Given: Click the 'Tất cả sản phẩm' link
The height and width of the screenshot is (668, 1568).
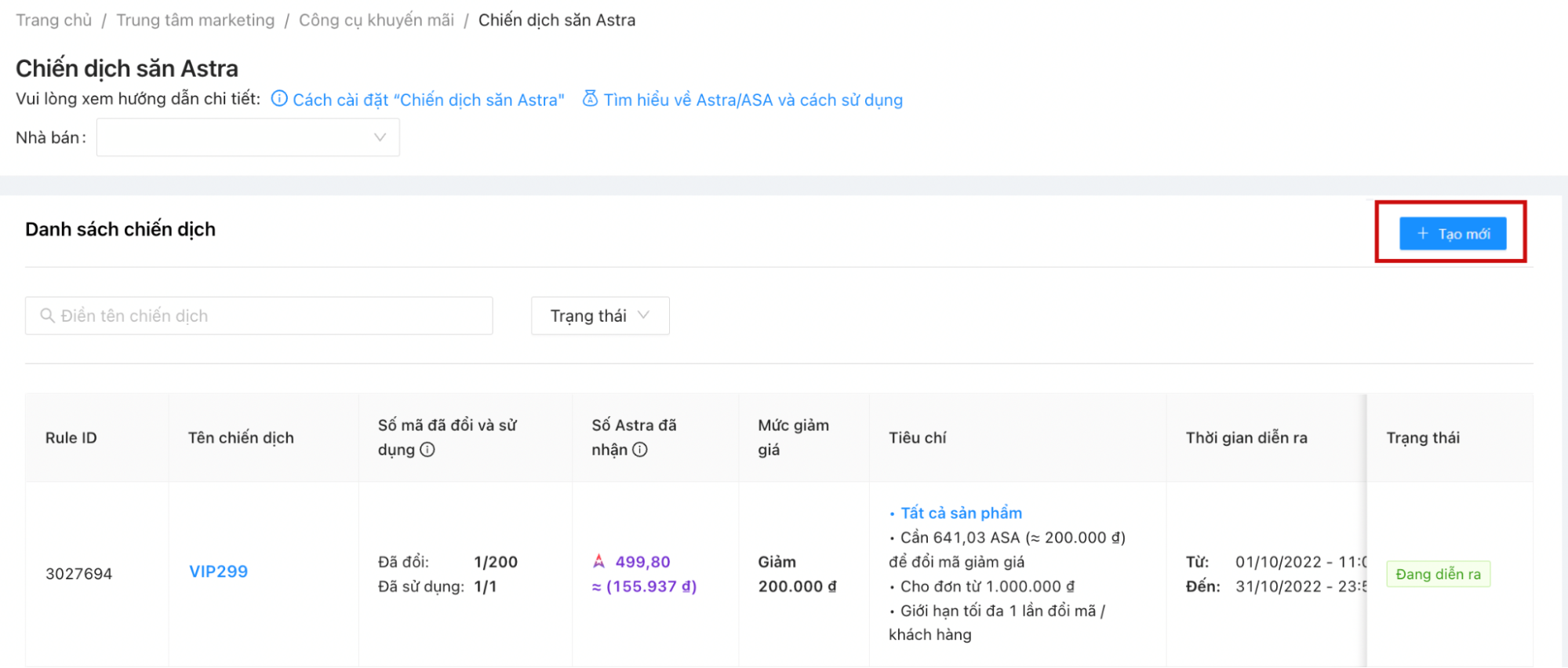Looking at the screenshot, I should coord(961,513).
